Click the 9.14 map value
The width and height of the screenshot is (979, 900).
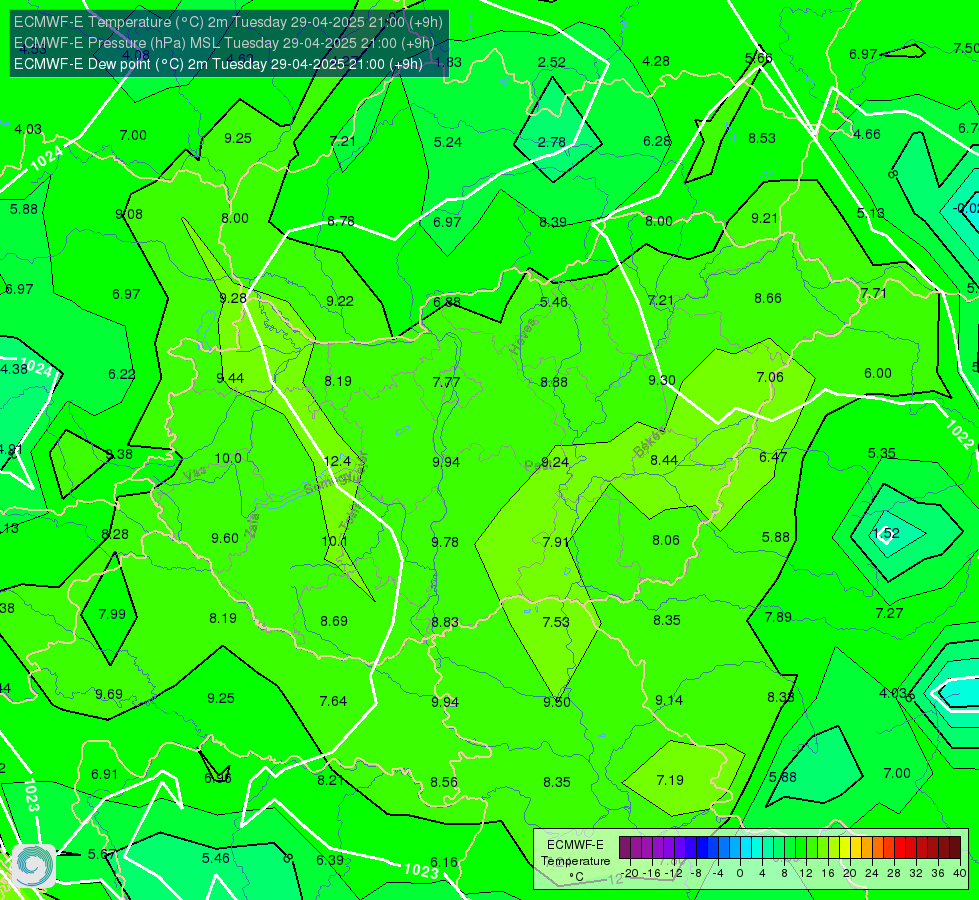(x=669, y=701)
